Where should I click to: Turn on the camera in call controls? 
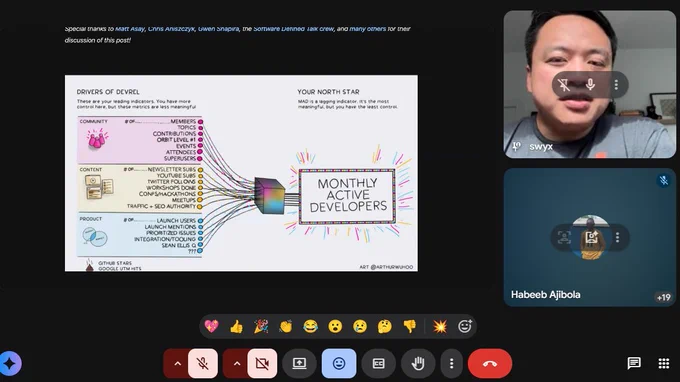(262, 363)
